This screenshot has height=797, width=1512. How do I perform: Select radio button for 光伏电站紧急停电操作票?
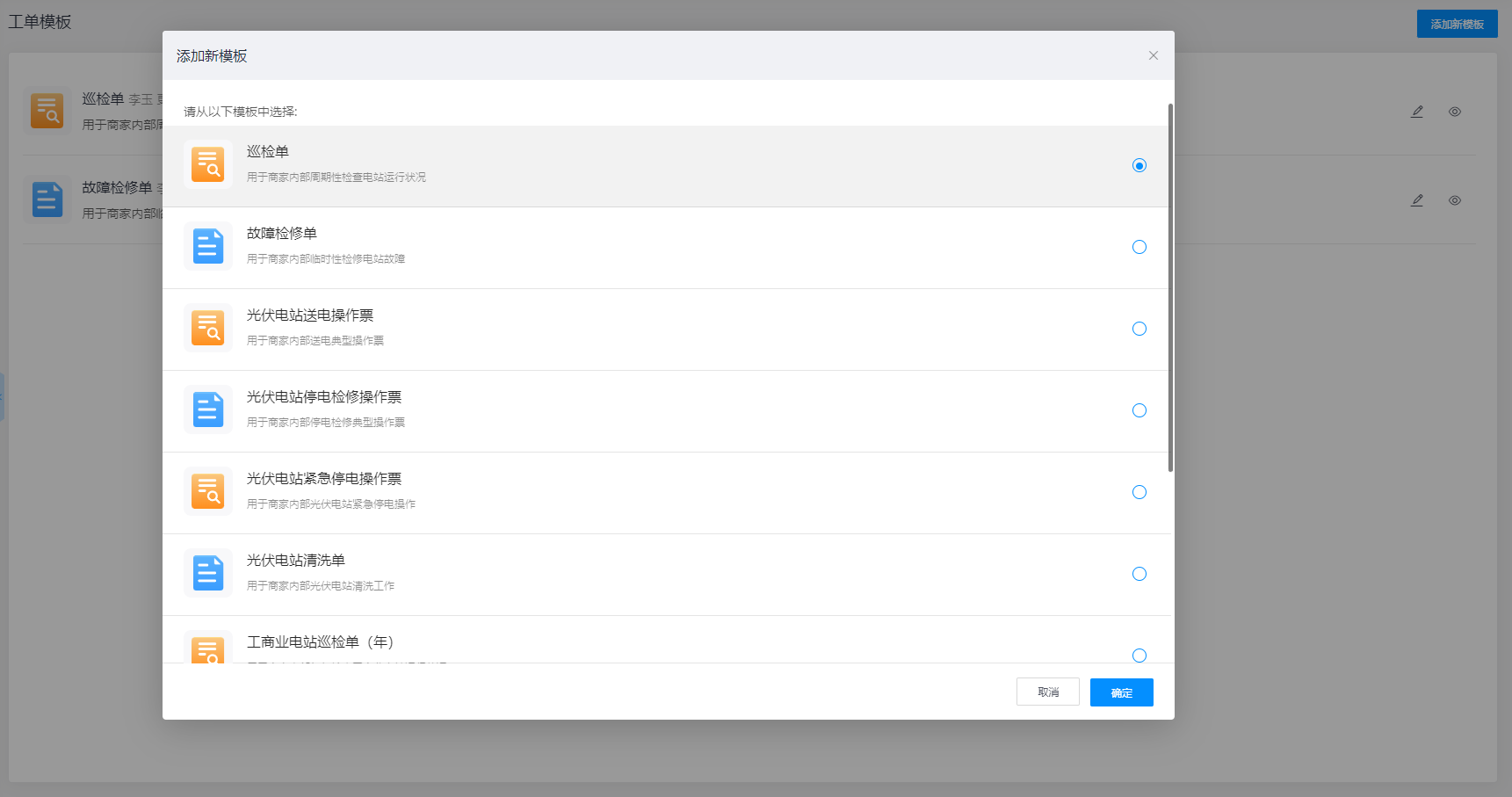1139,492
